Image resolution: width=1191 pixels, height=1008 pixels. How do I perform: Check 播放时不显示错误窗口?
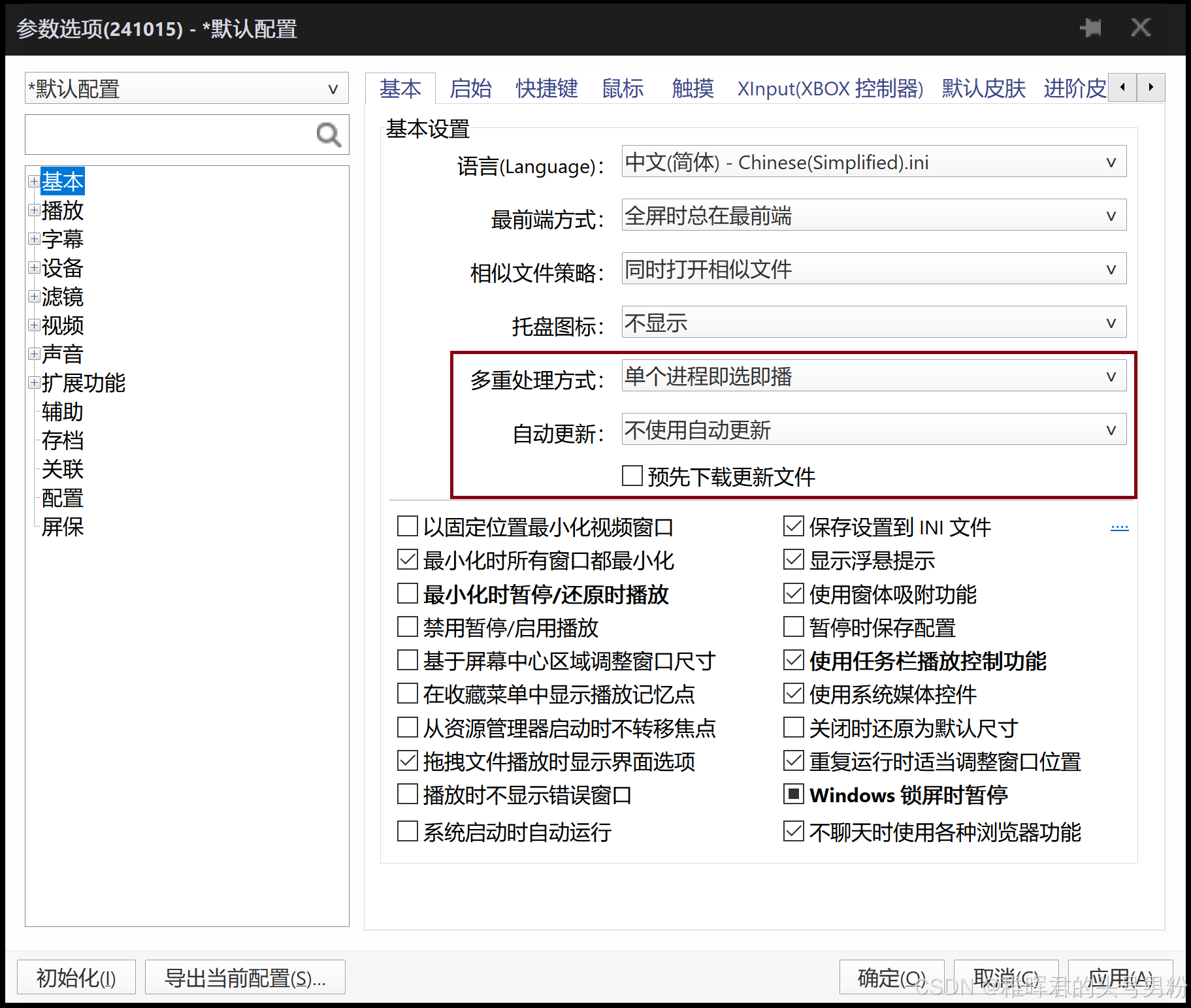408,794
